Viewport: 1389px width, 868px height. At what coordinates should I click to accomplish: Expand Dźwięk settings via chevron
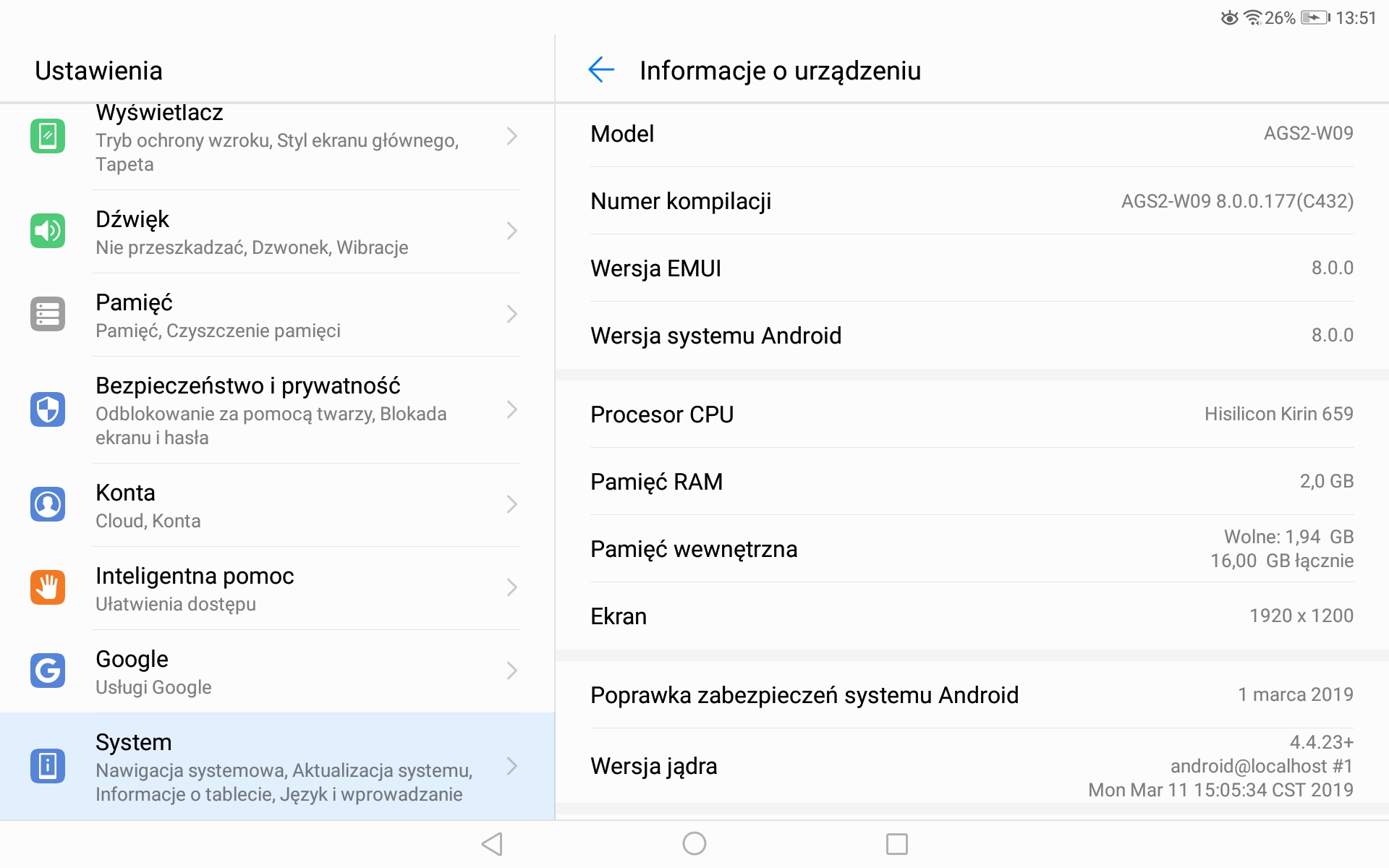(x=512, y=231)
